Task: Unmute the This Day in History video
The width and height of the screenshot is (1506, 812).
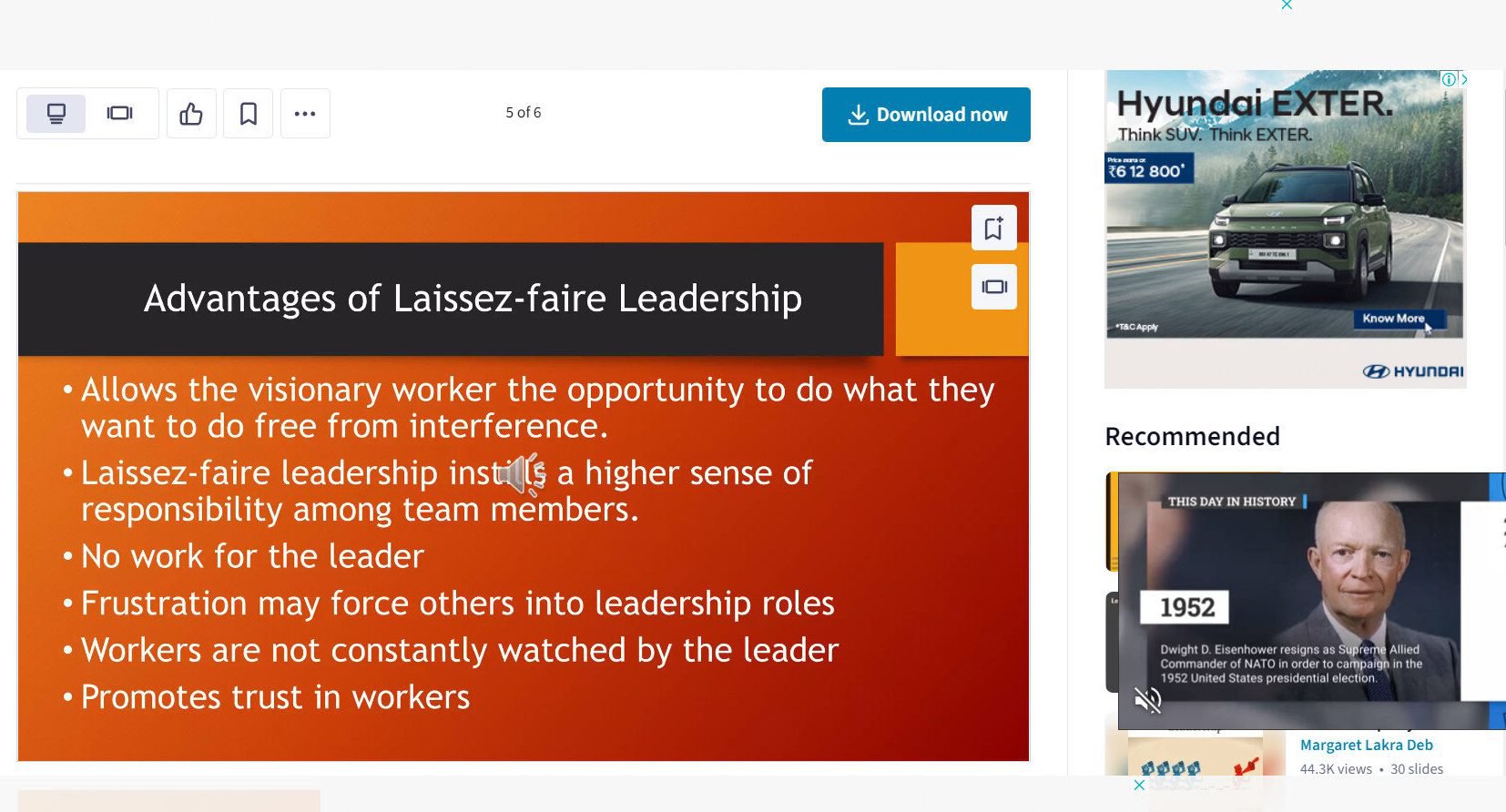Action: (1147, 699)
